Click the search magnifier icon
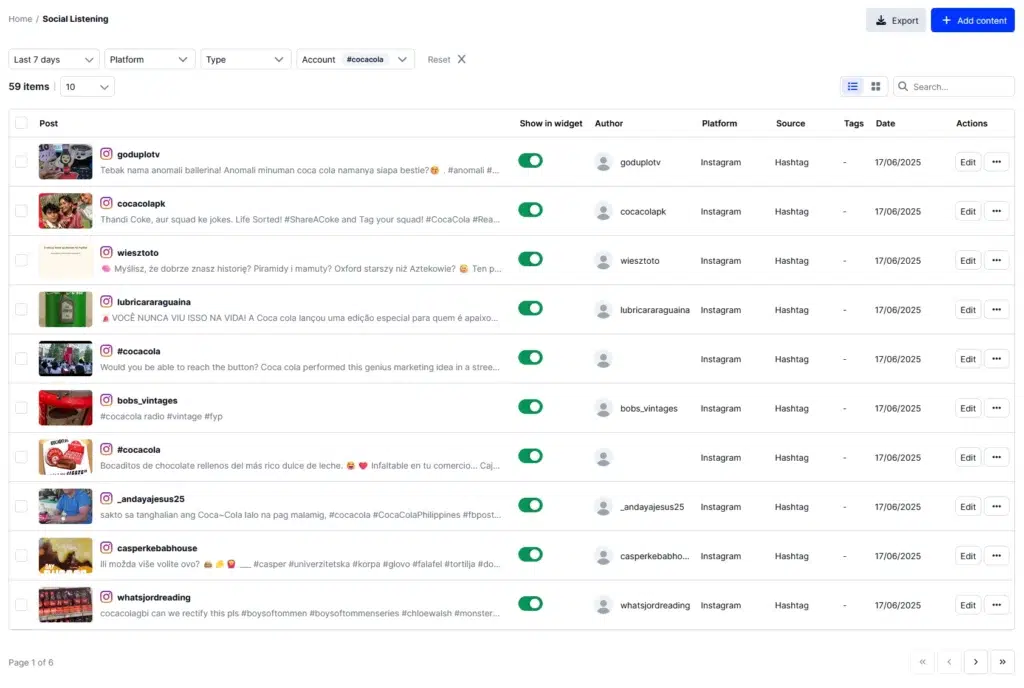This screenshot has width=1024, height=688. [903, 86]
